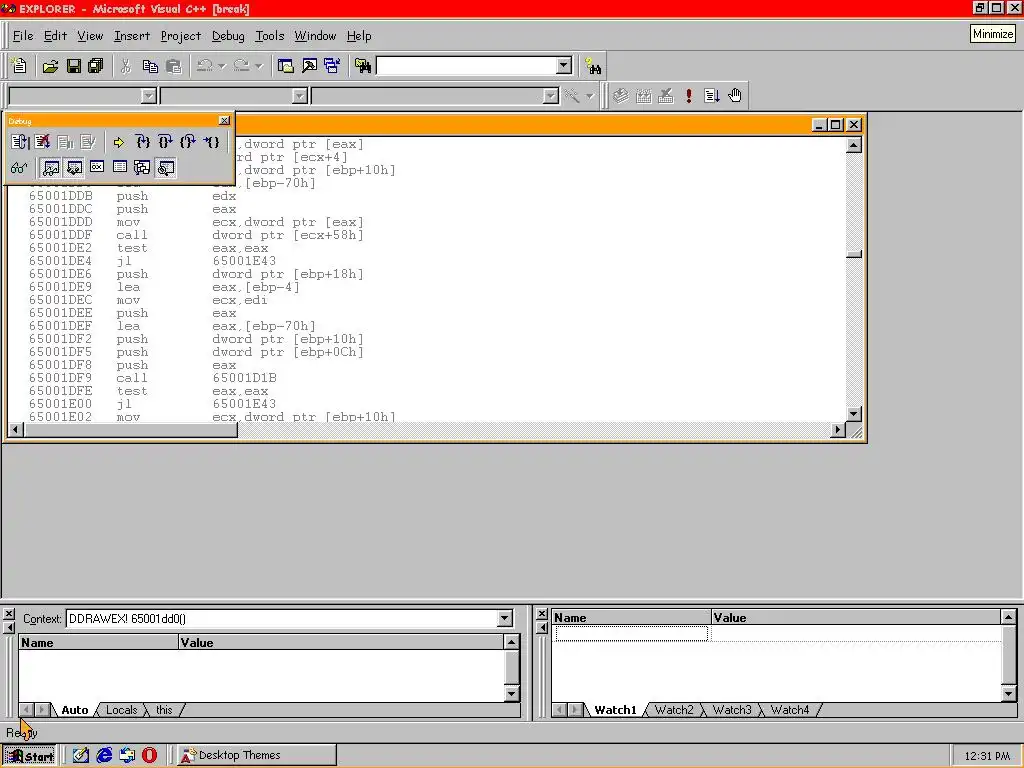Click disassembly horizontal scrollbar right arrow

[x=838, y=430]
